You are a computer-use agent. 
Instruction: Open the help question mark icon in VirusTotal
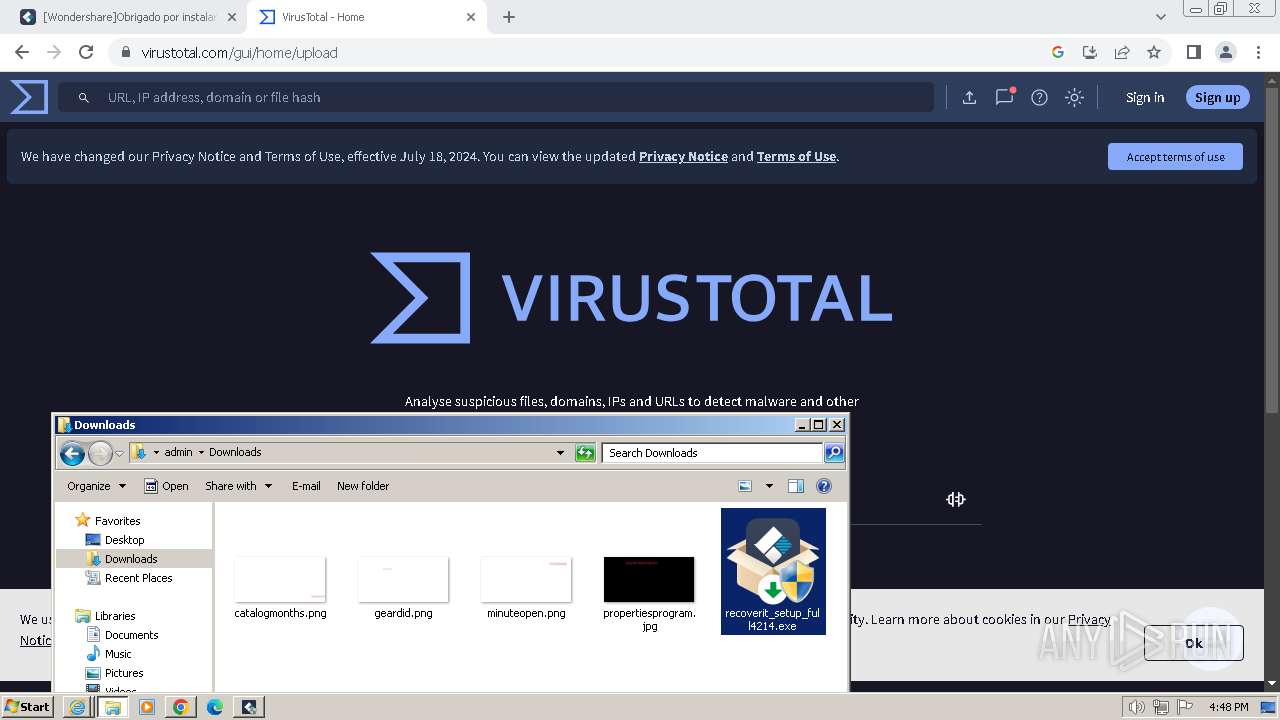[x=1039, y=97]
